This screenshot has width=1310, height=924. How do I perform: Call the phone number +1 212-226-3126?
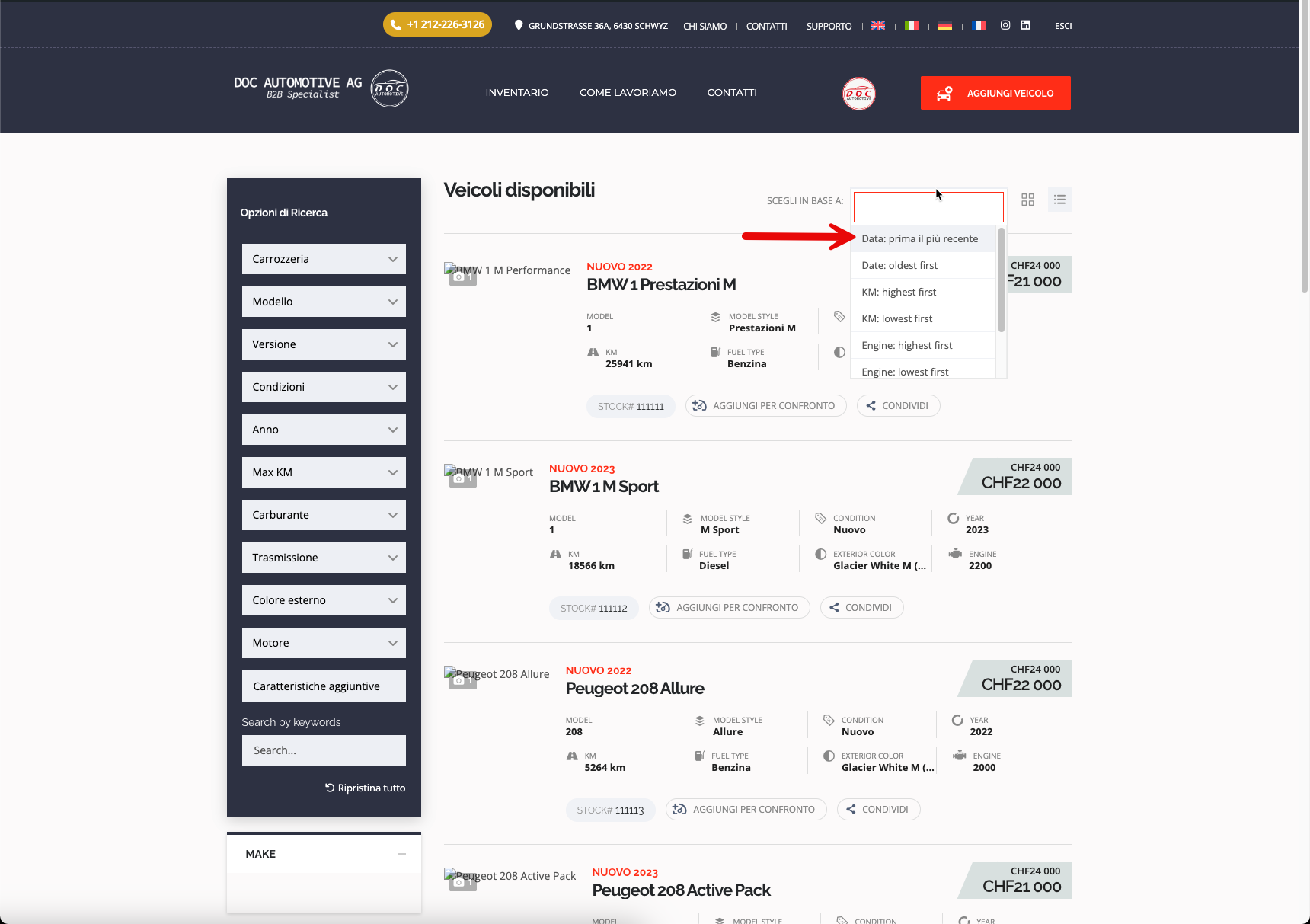437,24
